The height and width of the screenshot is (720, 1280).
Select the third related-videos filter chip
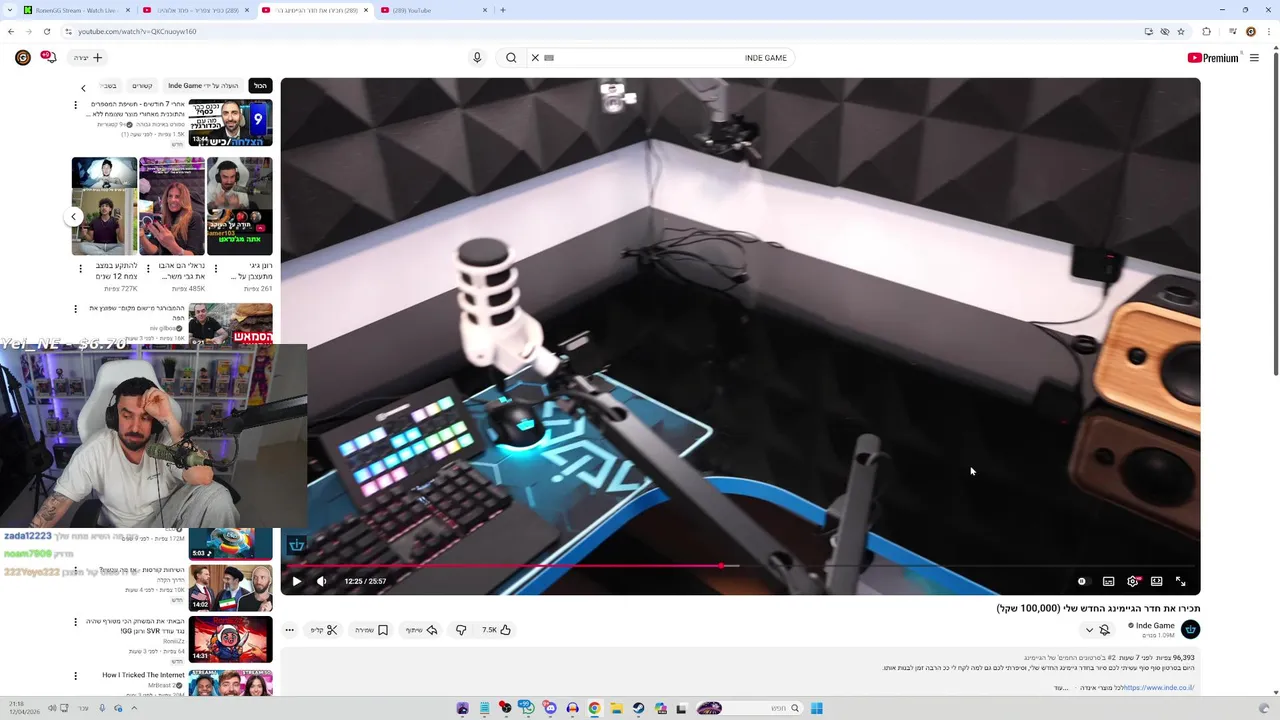(x=142, y=86)
